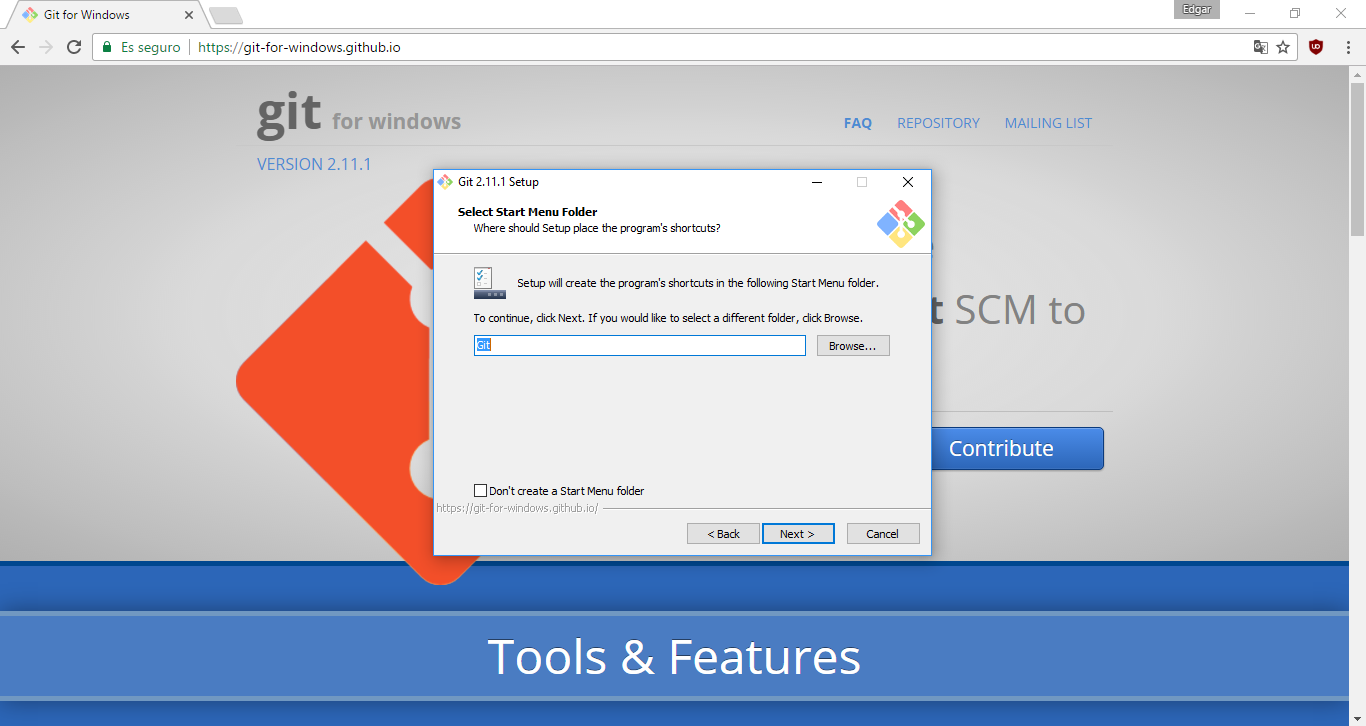Bookmark the page with the star icon
The width and height of the screenshot is (1366, 726).
pyautogui.click(x=1284, y=47)
